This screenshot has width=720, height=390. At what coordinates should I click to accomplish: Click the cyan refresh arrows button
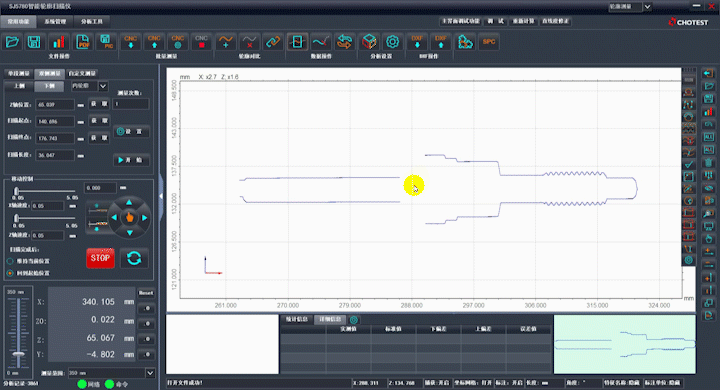tap(134, 258)
